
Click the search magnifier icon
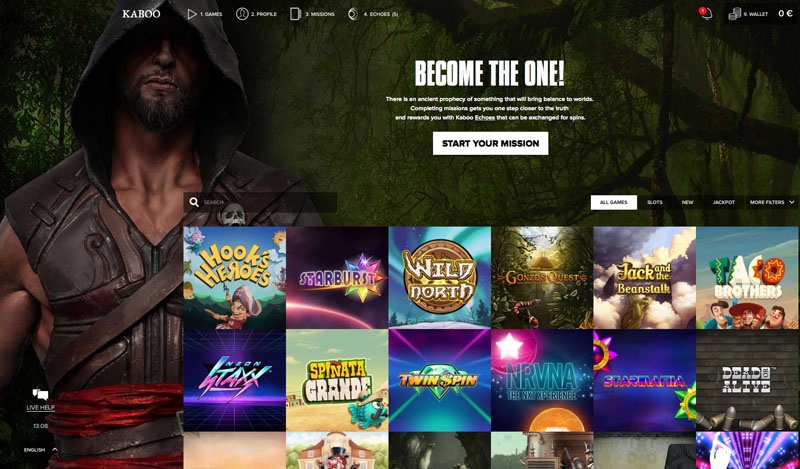(194, 202)
